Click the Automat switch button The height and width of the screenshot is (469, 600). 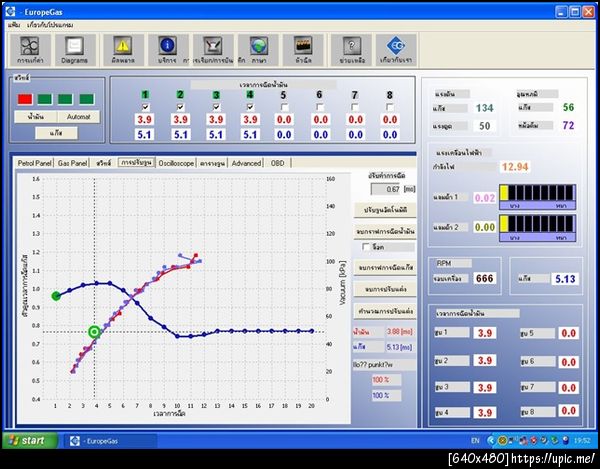(78, 117)
